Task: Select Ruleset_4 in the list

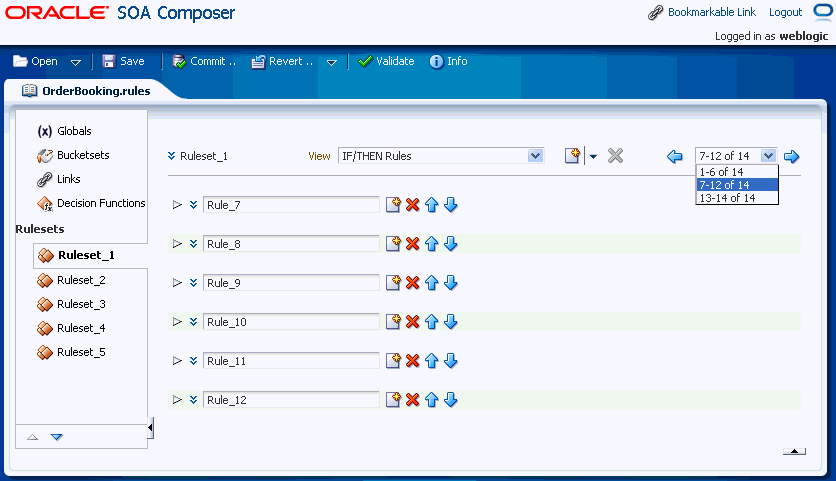Action: pos(71,328)
